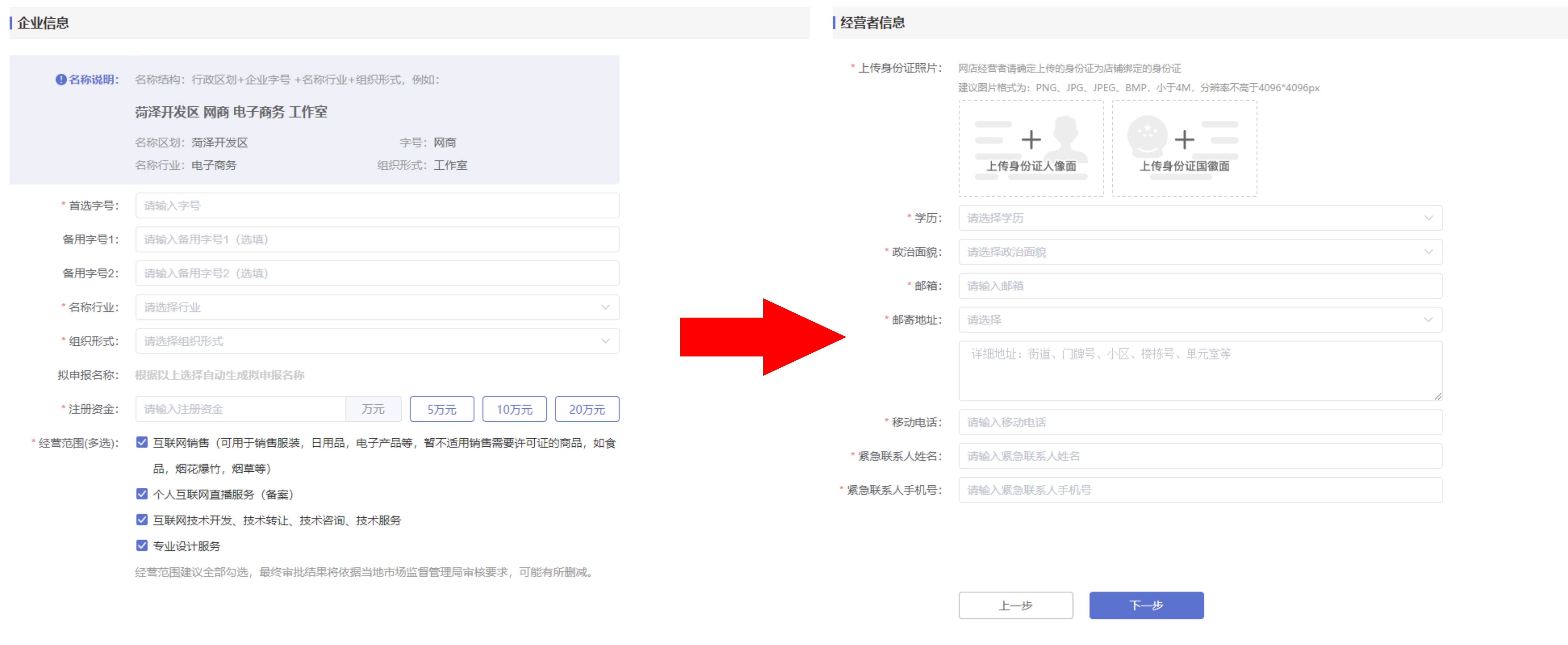
Task: Focus the 紧急联系人姓名 input field
Action: (1200, 456)
